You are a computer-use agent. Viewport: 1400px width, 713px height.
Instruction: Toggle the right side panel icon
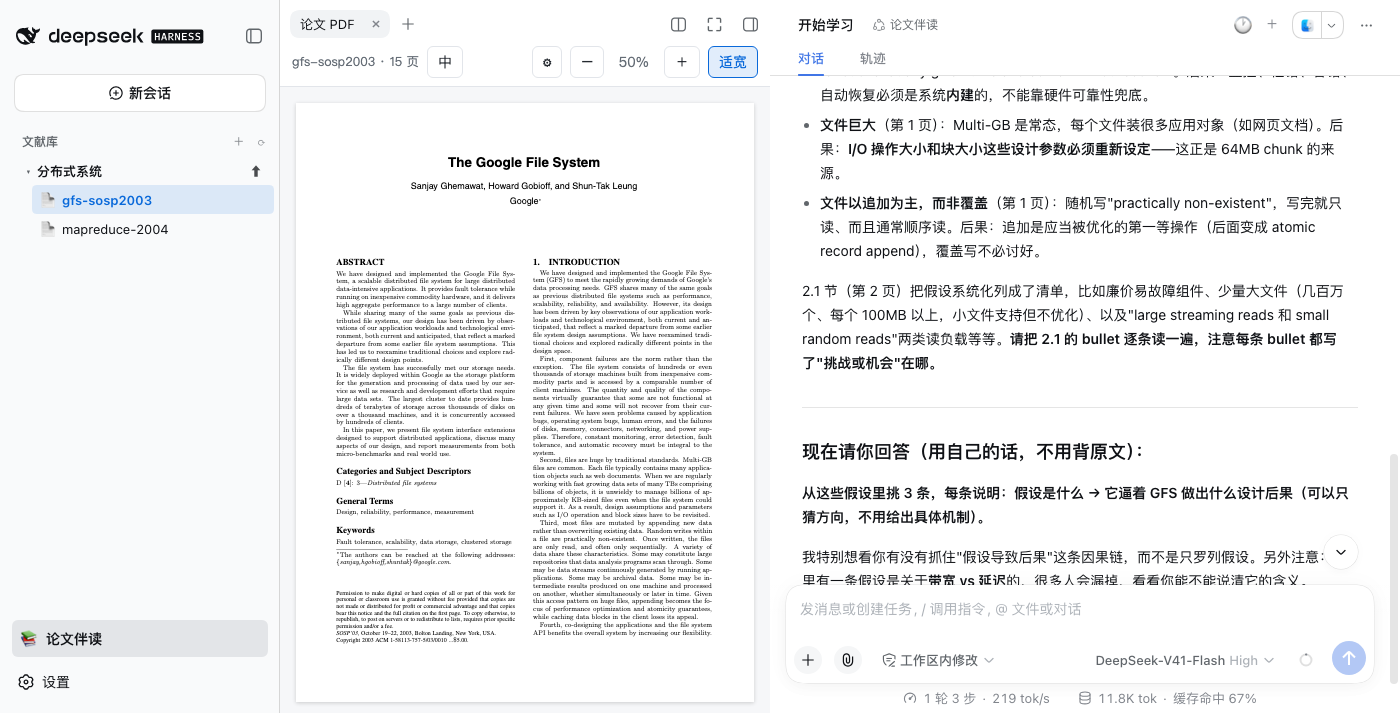point(750,24)
